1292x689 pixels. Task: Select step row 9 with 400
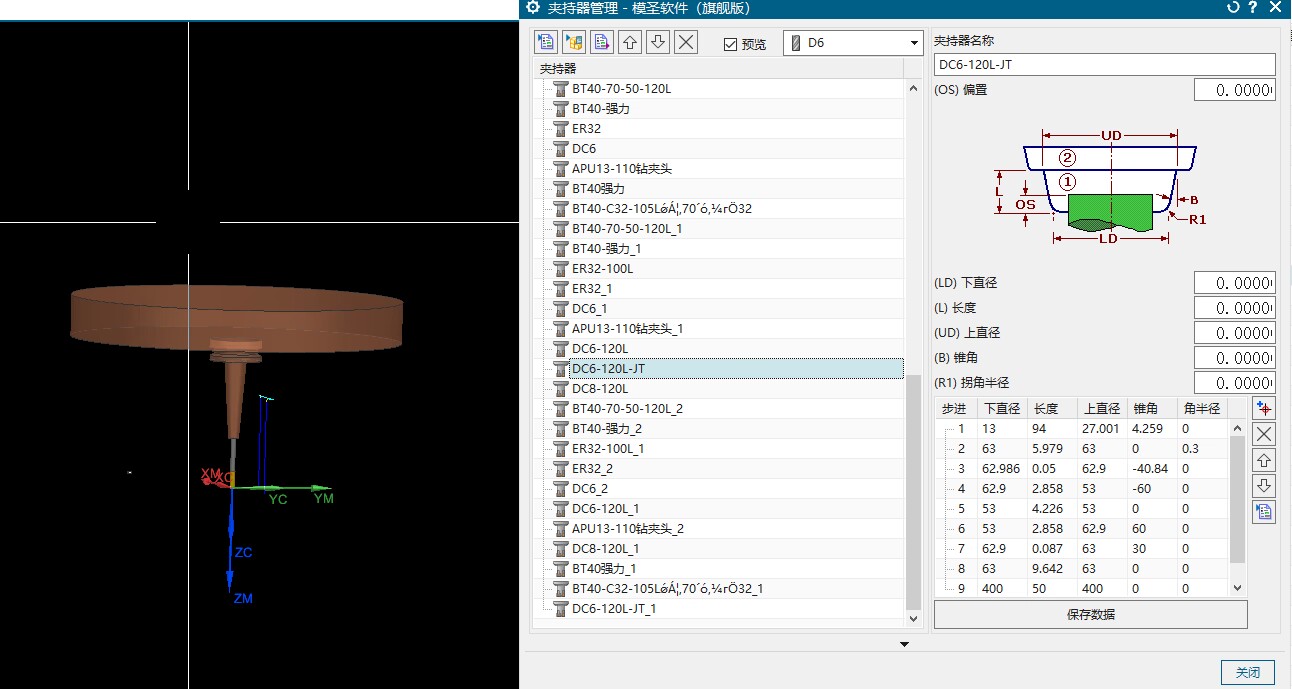click(x=1082, y=588)
